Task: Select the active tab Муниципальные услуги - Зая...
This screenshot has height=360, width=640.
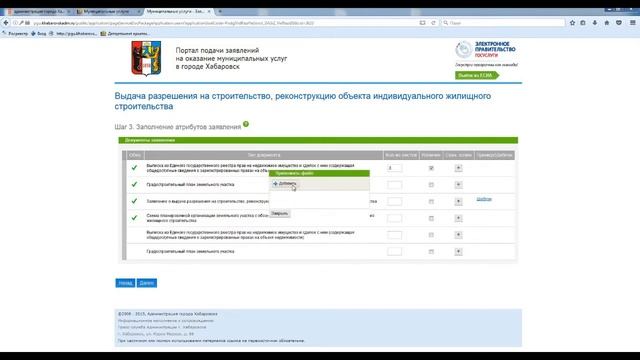Action: [x=178, y=11]
